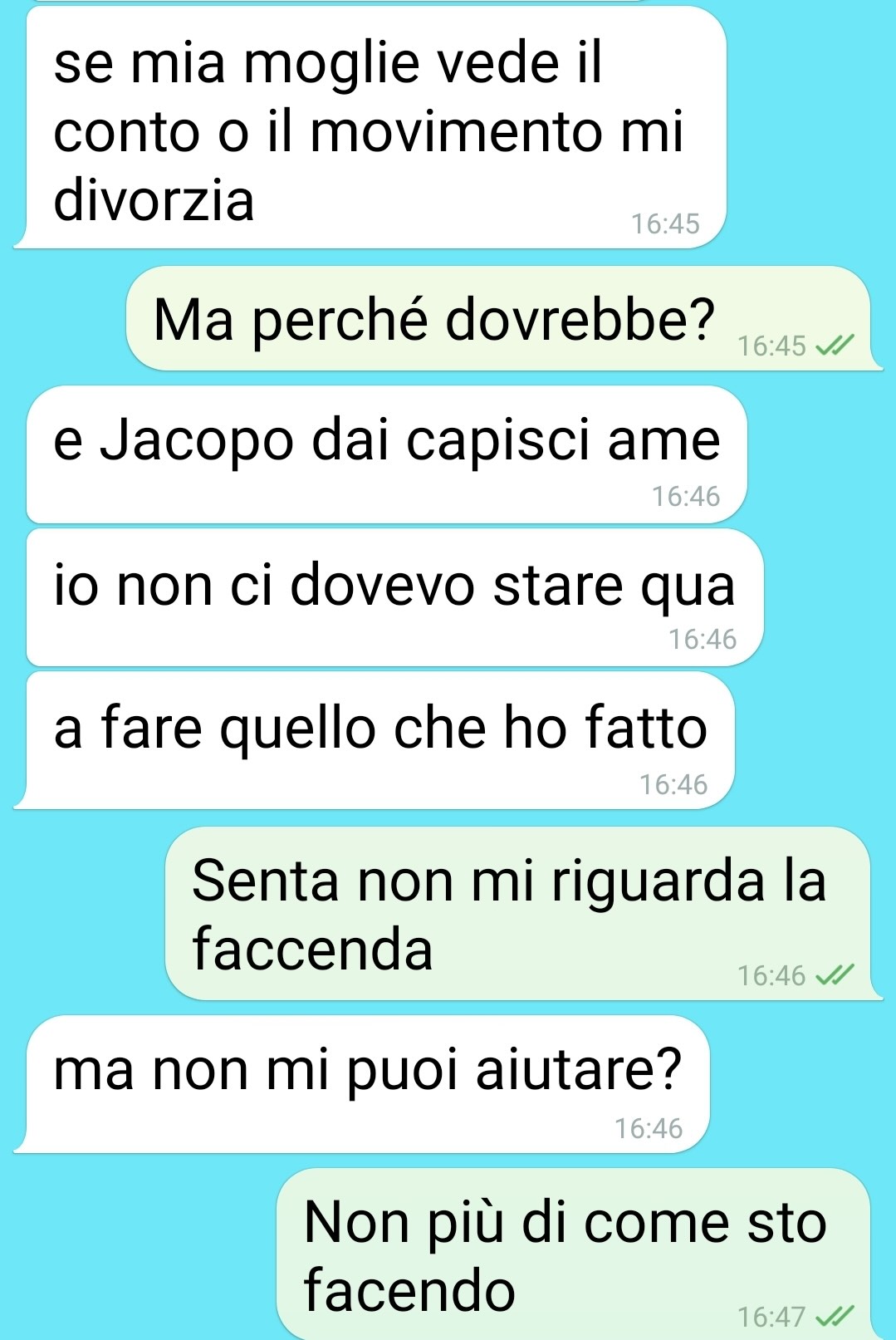Tap the 'a fare quello che ho fatto' message

tap(375, 740)
